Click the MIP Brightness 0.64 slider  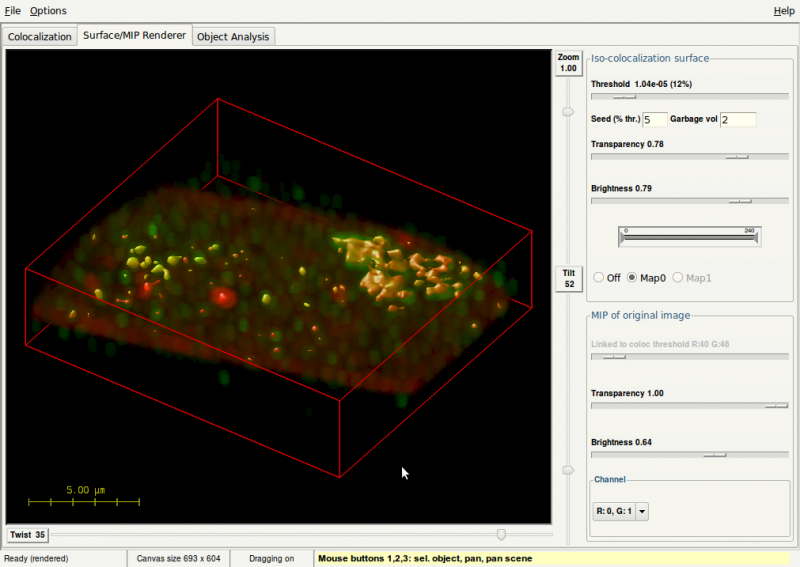[714, 454]
